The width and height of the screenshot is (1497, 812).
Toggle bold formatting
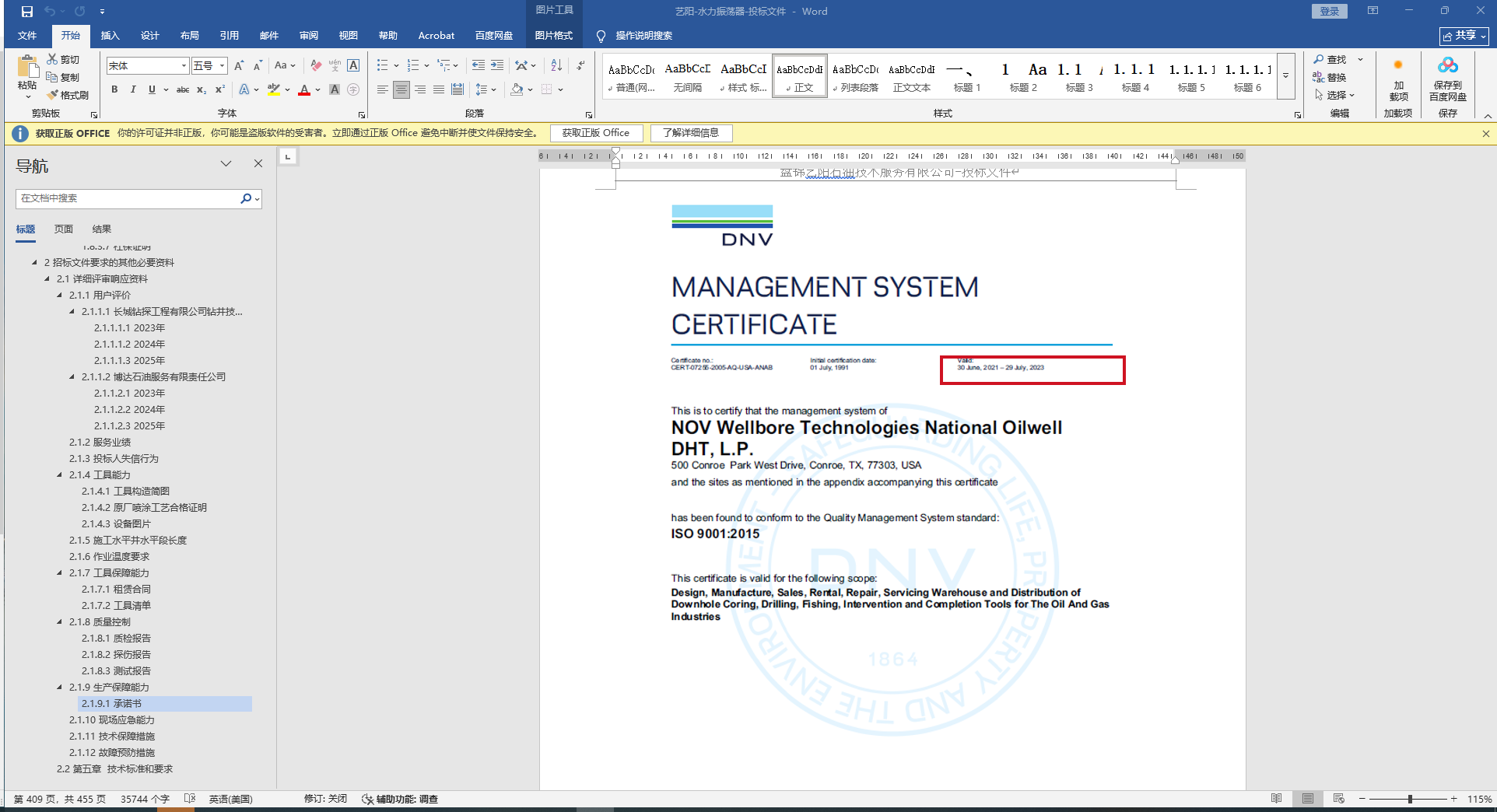(114, 89)
